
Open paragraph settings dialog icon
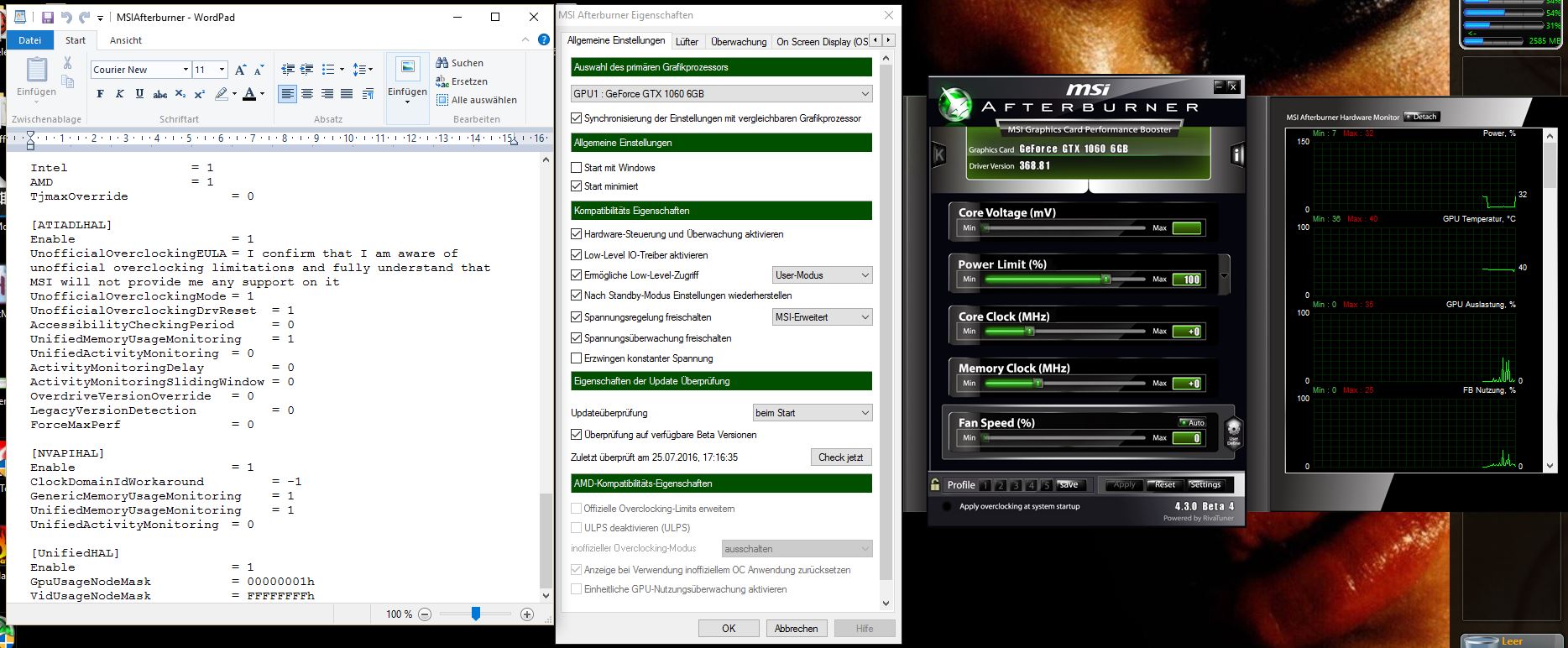tap(368, 94)
